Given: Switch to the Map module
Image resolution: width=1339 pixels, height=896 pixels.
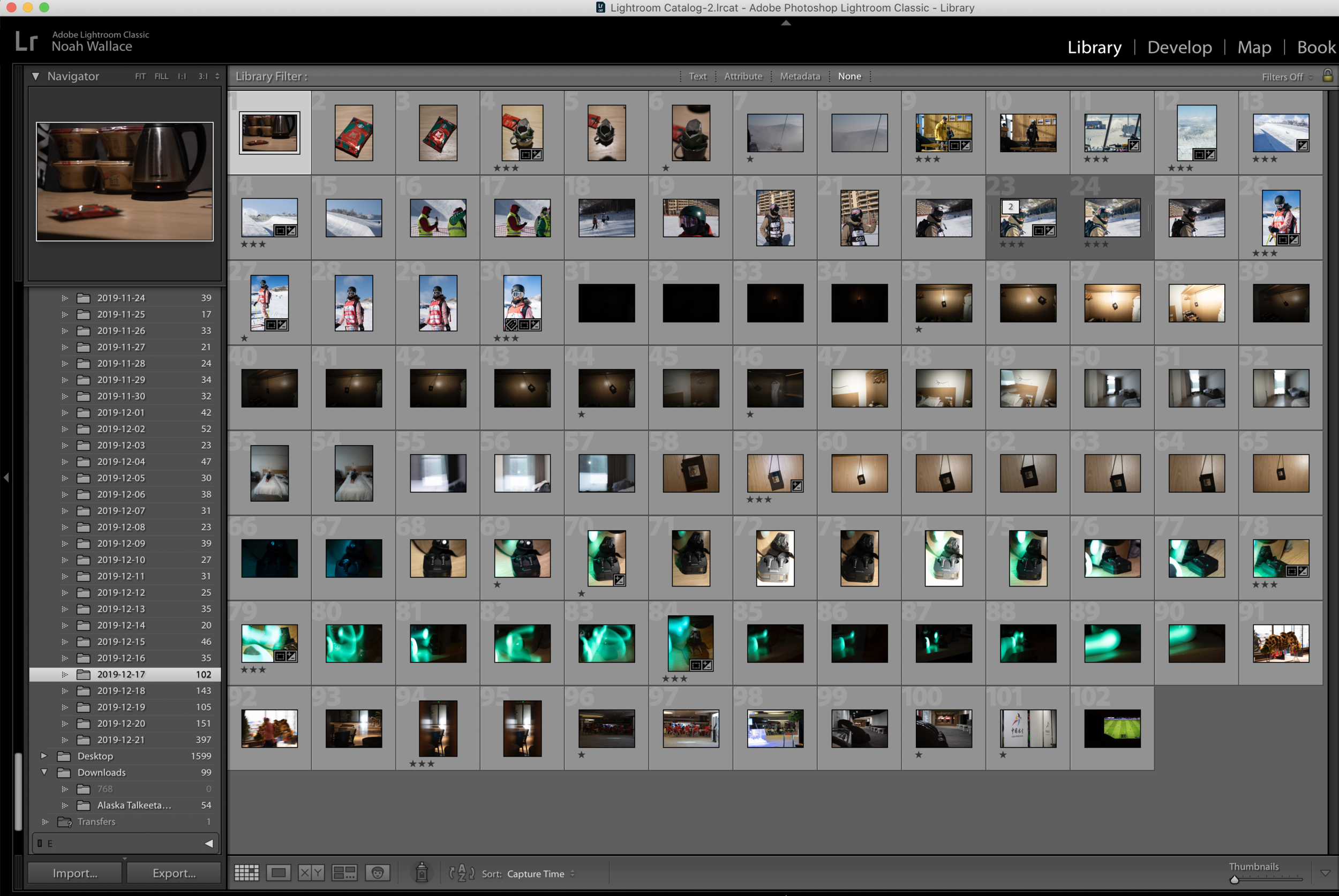Looking at the screenshot, I should [x=1254, y=47].
